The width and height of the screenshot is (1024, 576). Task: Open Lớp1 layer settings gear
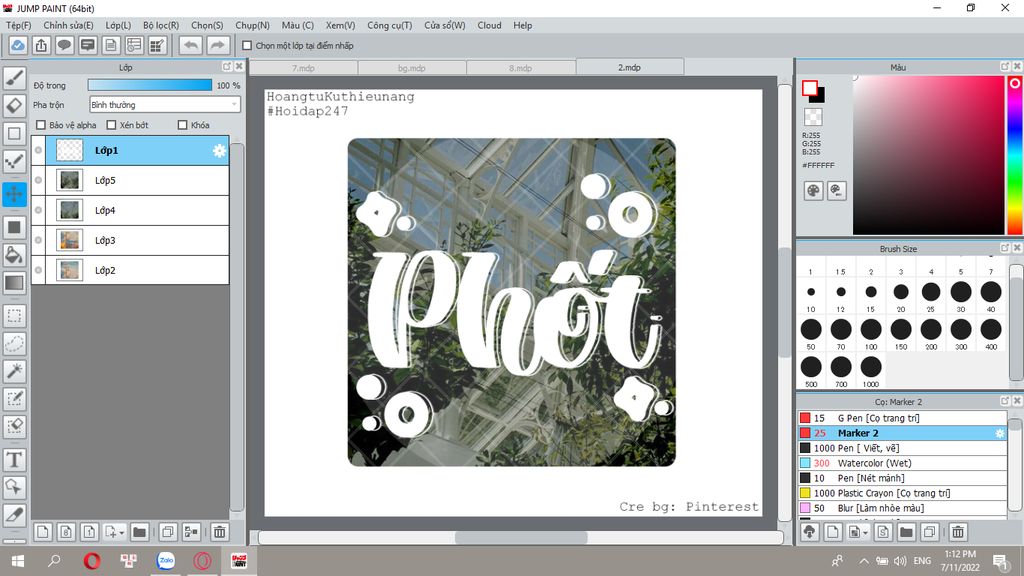coord(219,151)
